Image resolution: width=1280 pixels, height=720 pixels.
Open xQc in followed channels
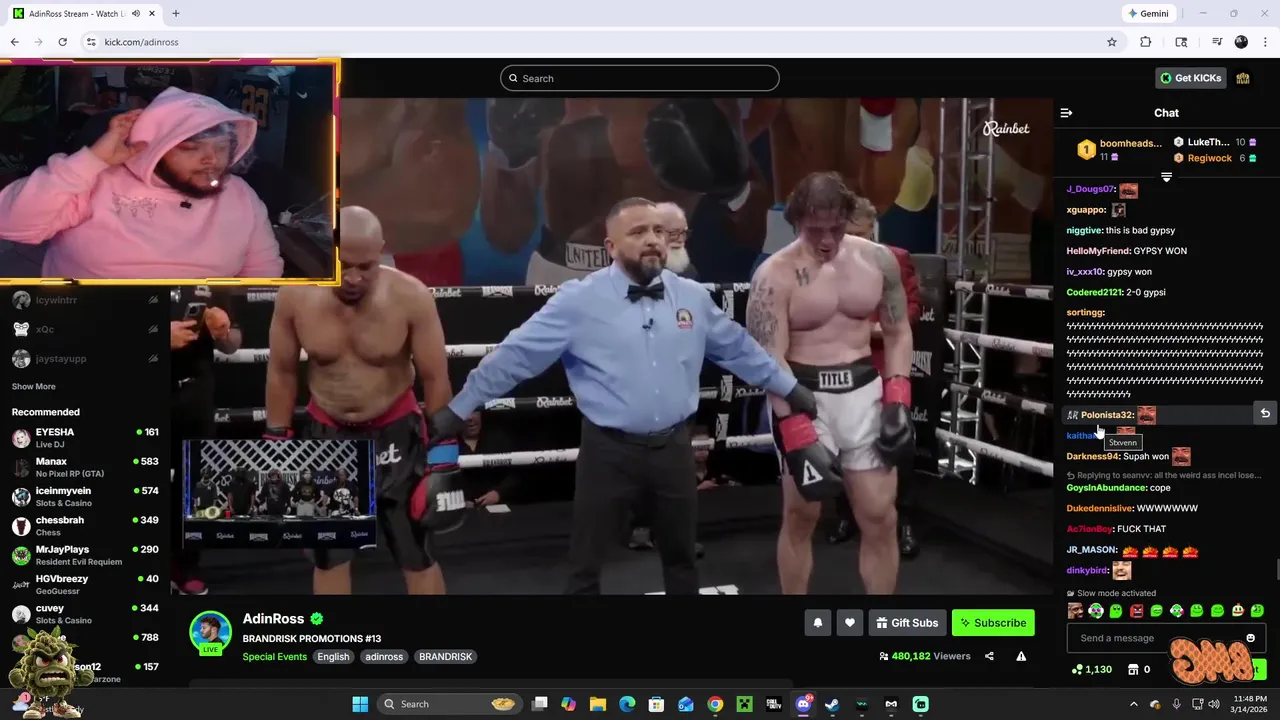pos(85,329)
